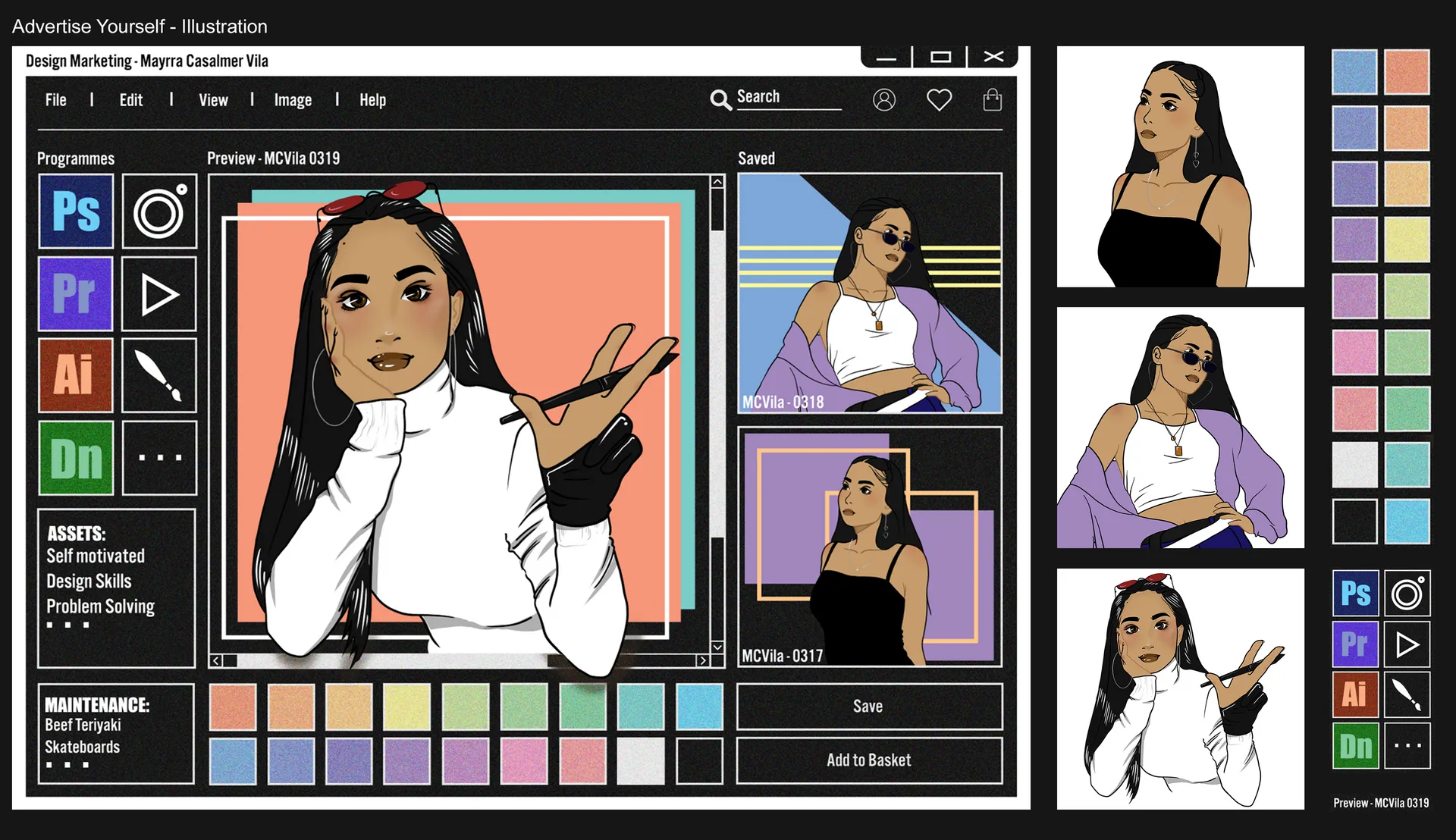This screenshot has height=840, width=1456.
Task: Click into the Search field
Action: [789, 98]
